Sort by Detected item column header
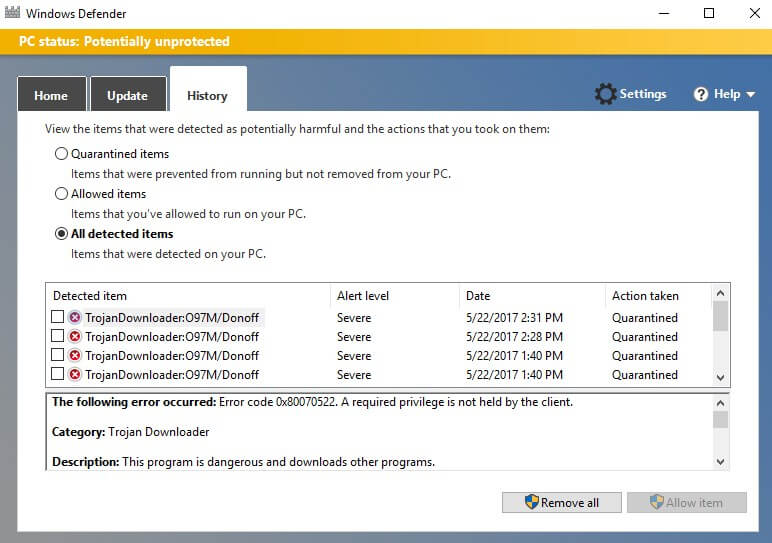The height and width of the screenshot is (543, 772). pyautogui.click(x=188, y=295)
